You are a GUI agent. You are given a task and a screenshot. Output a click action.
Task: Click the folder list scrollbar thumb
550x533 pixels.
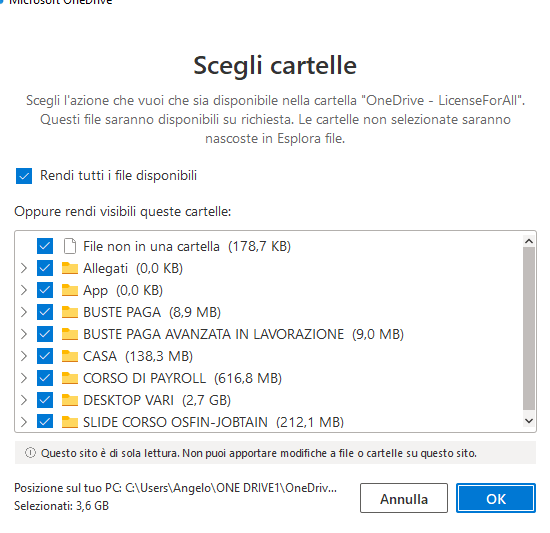tap(529, 329)
